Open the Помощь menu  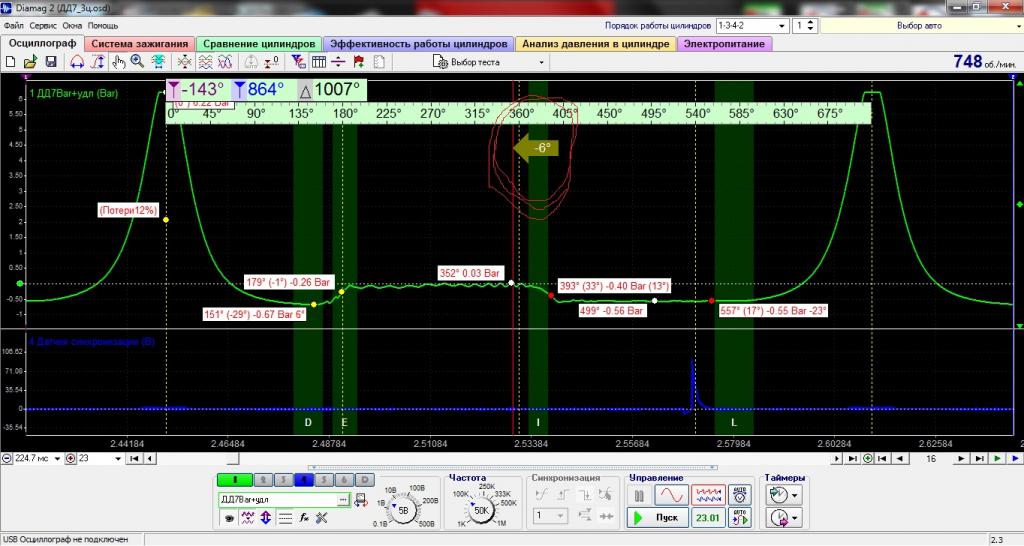[103, 25]
